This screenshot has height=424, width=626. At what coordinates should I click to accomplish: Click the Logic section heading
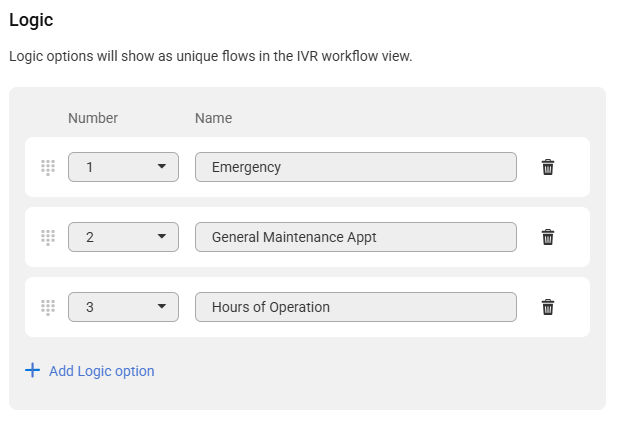pyautogui.click(x=31, y=20)
